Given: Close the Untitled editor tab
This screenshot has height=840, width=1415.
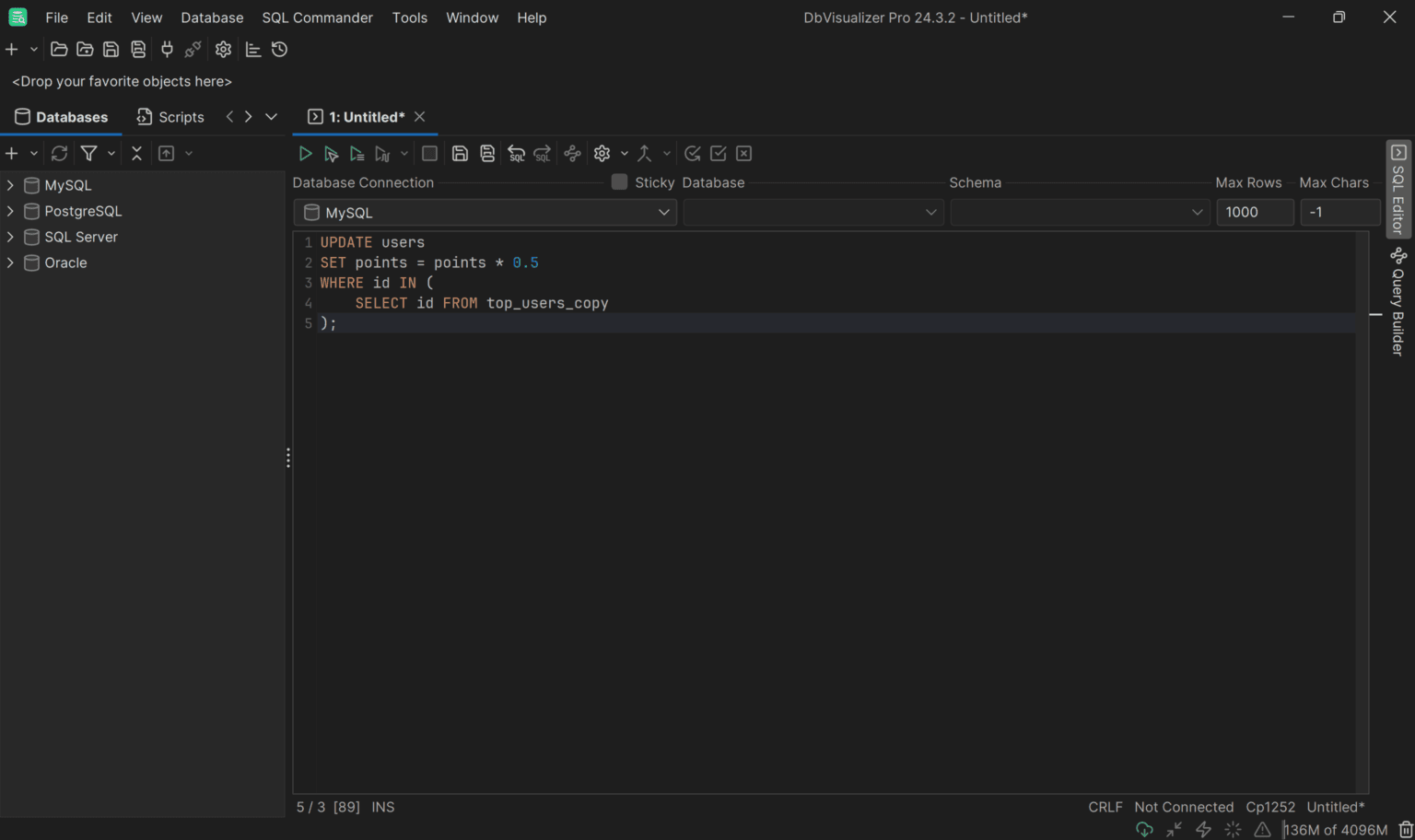Looking at the screenshot, I should pyautogui.click(x=419, y=117).
